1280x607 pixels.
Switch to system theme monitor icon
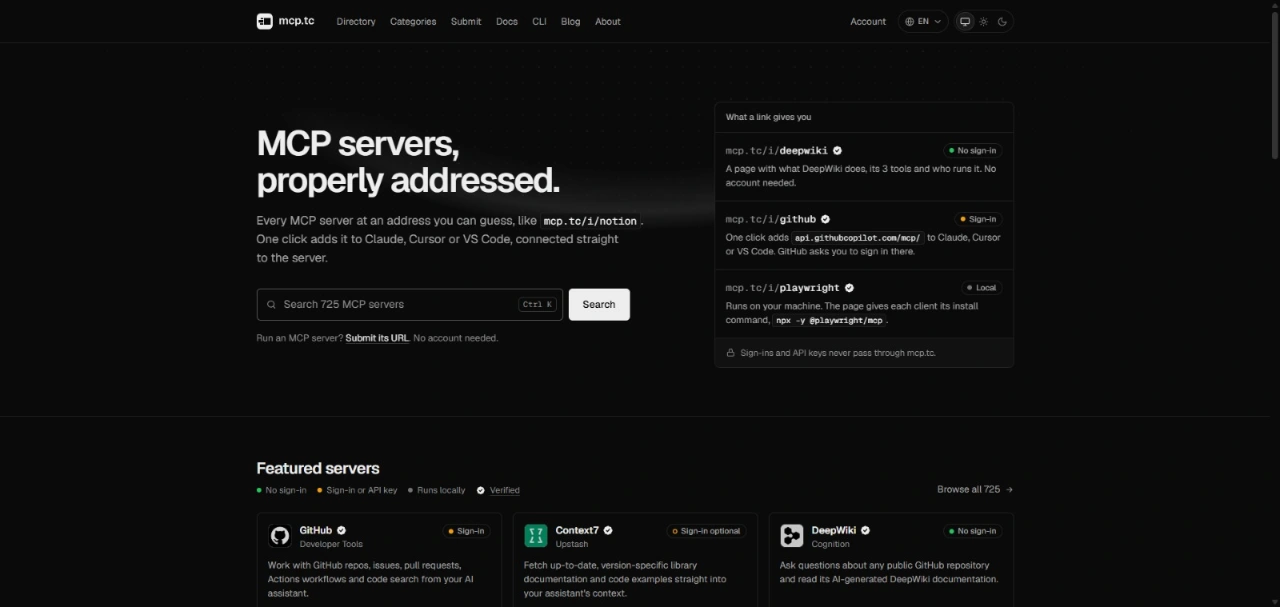965,21
